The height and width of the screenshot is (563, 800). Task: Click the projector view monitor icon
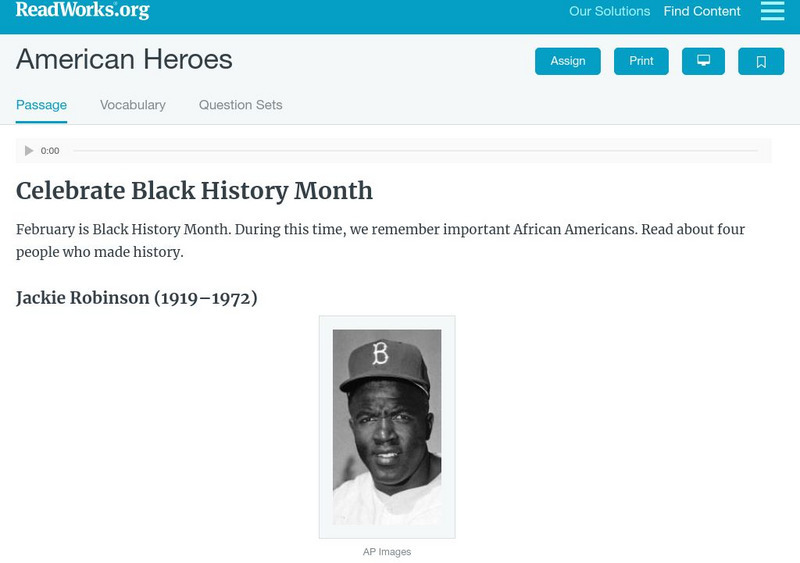coord(703,61)
